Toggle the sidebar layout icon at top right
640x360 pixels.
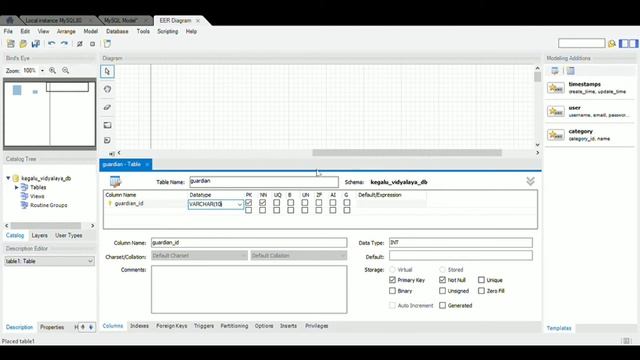(629, 43)
